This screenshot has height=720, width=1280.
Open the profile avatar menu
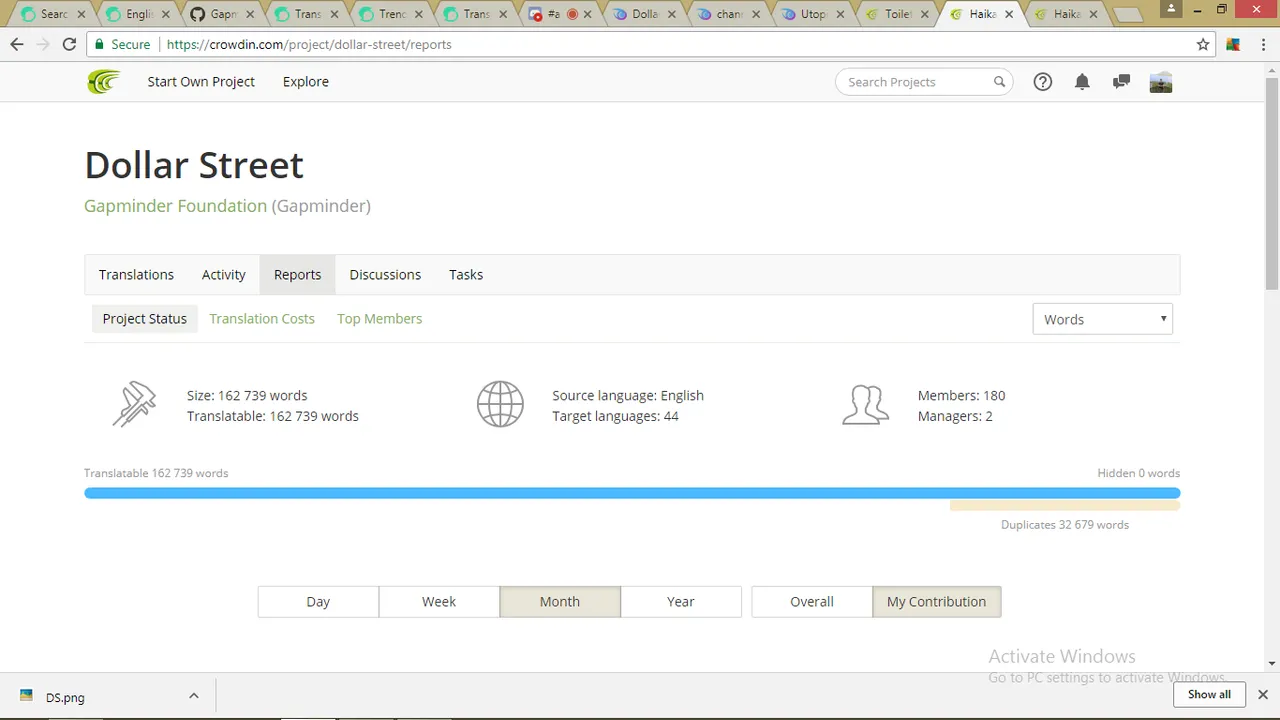point(1161,82)
